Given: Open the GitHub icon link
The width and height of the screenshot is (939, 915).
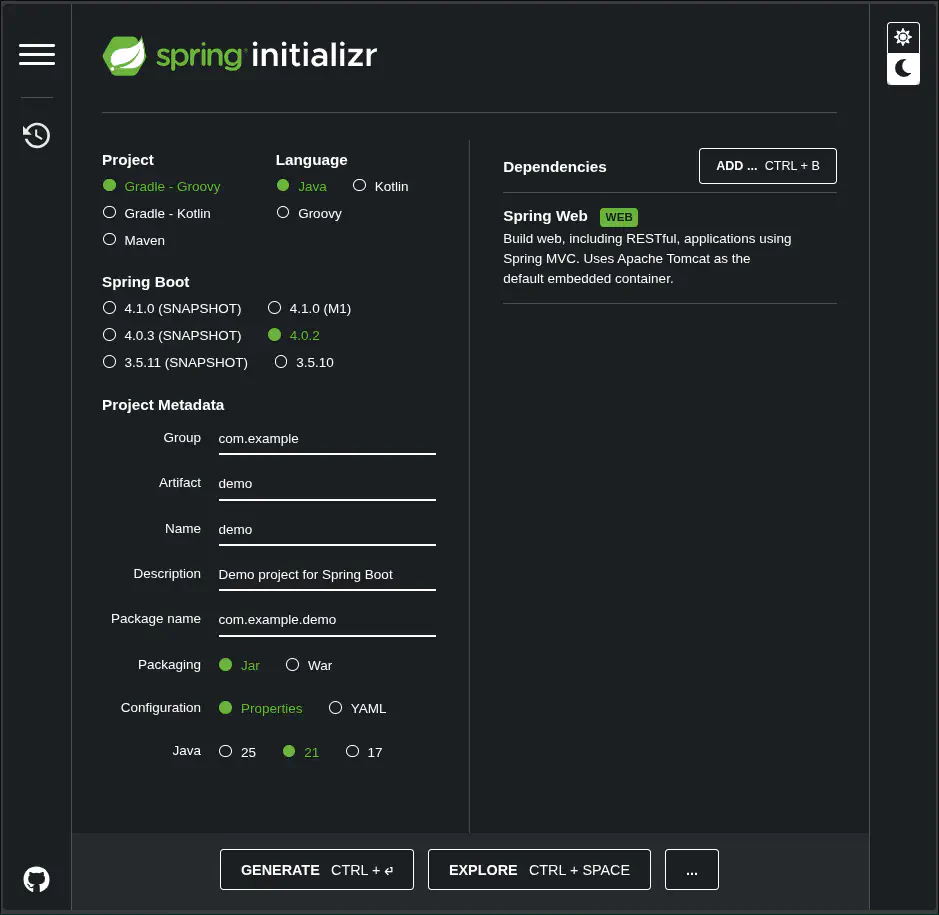Looking at the screenshot, I should tap(37, 879).
